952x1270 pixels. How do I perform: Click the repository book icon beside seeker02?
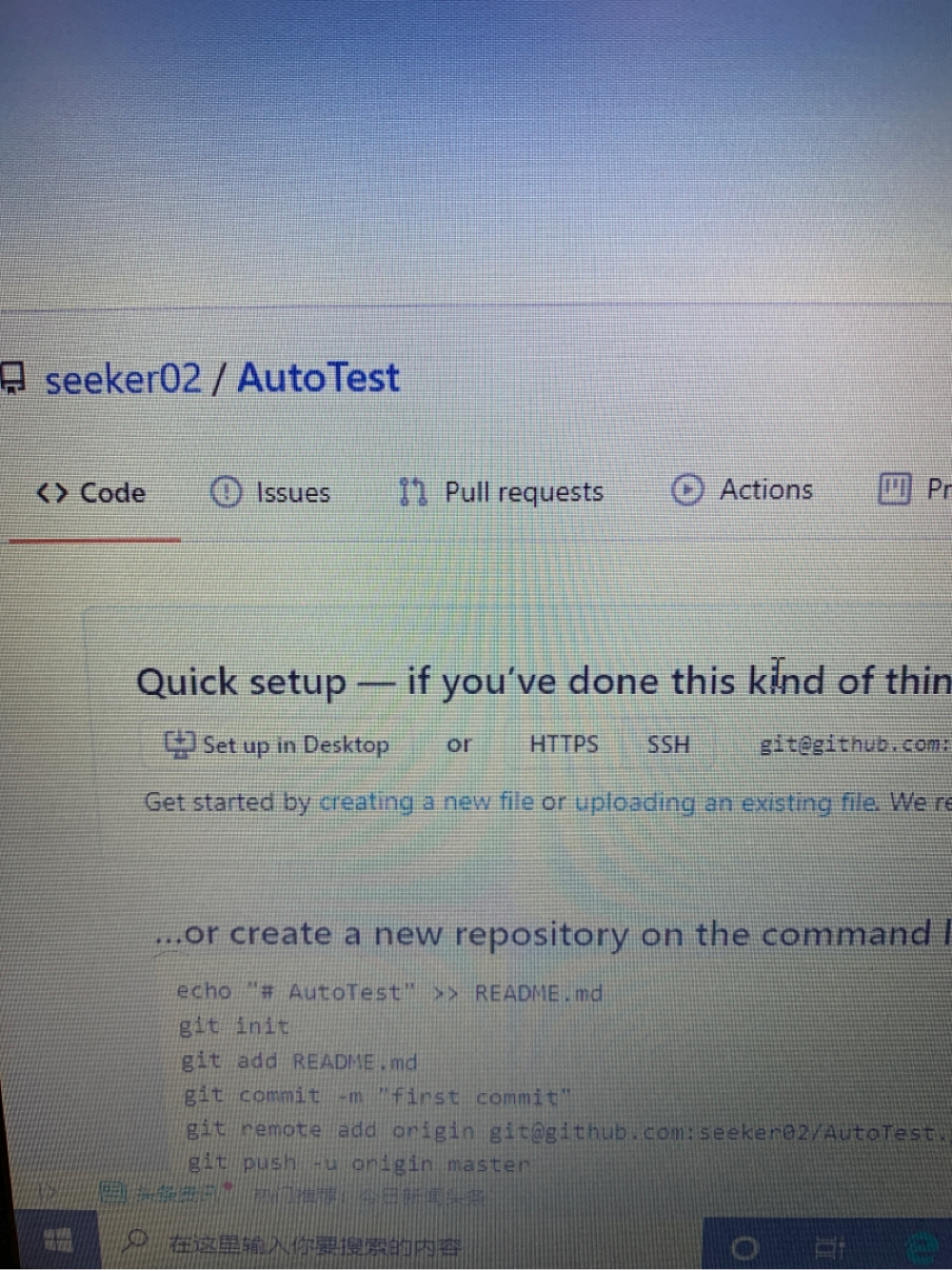point(12,378)
